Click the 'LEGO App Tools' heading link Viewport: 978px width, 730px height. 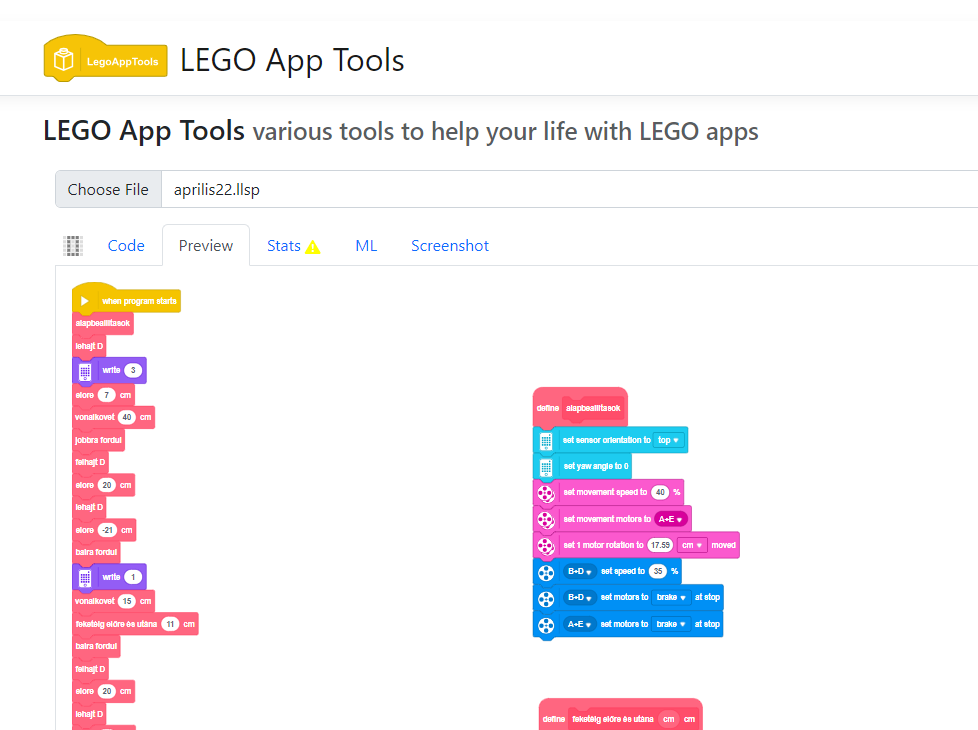pos(143,131)
